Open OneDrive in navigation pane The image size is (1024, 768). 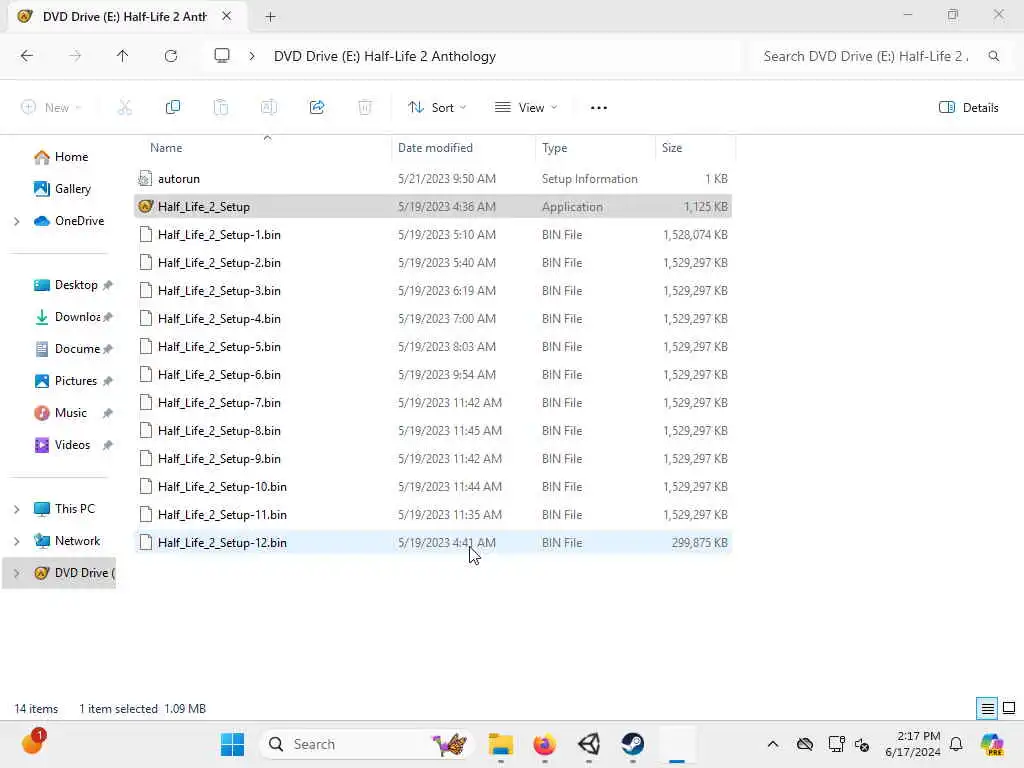(x=69, y=221)
